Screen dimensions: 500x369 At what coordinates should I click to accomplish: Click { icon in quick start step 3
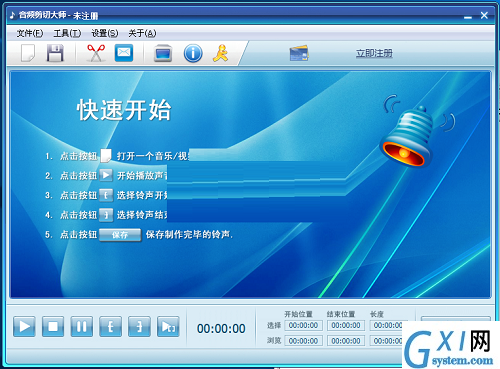pos(106,195)
